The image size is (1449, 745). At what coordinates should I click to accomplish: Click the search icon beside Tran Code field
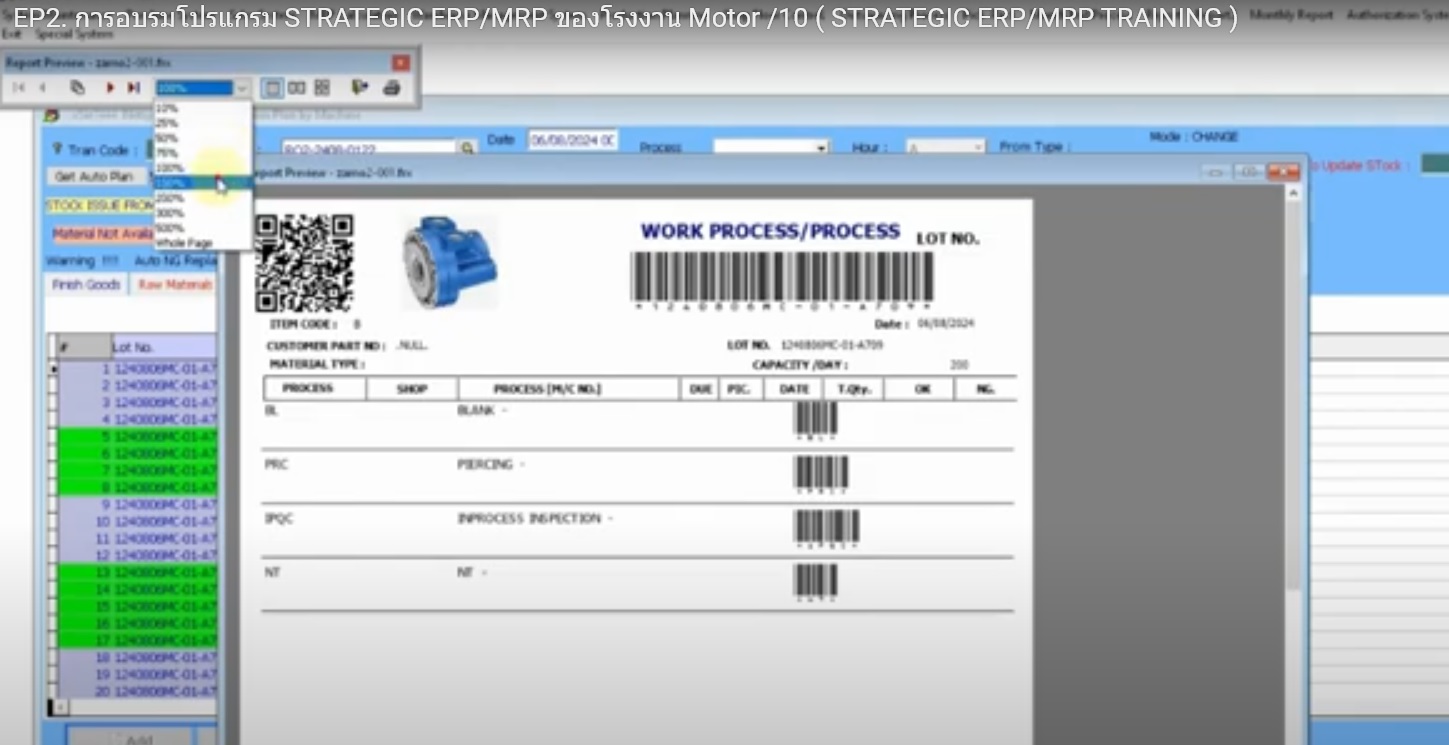coord(467,149)
